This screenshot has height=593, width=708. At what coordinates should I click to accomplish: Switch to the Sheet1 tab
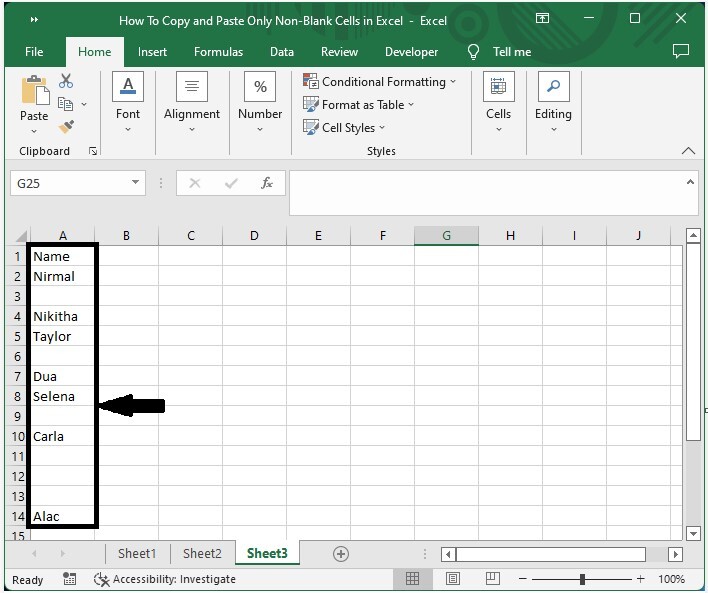click(x=137, y=554)
